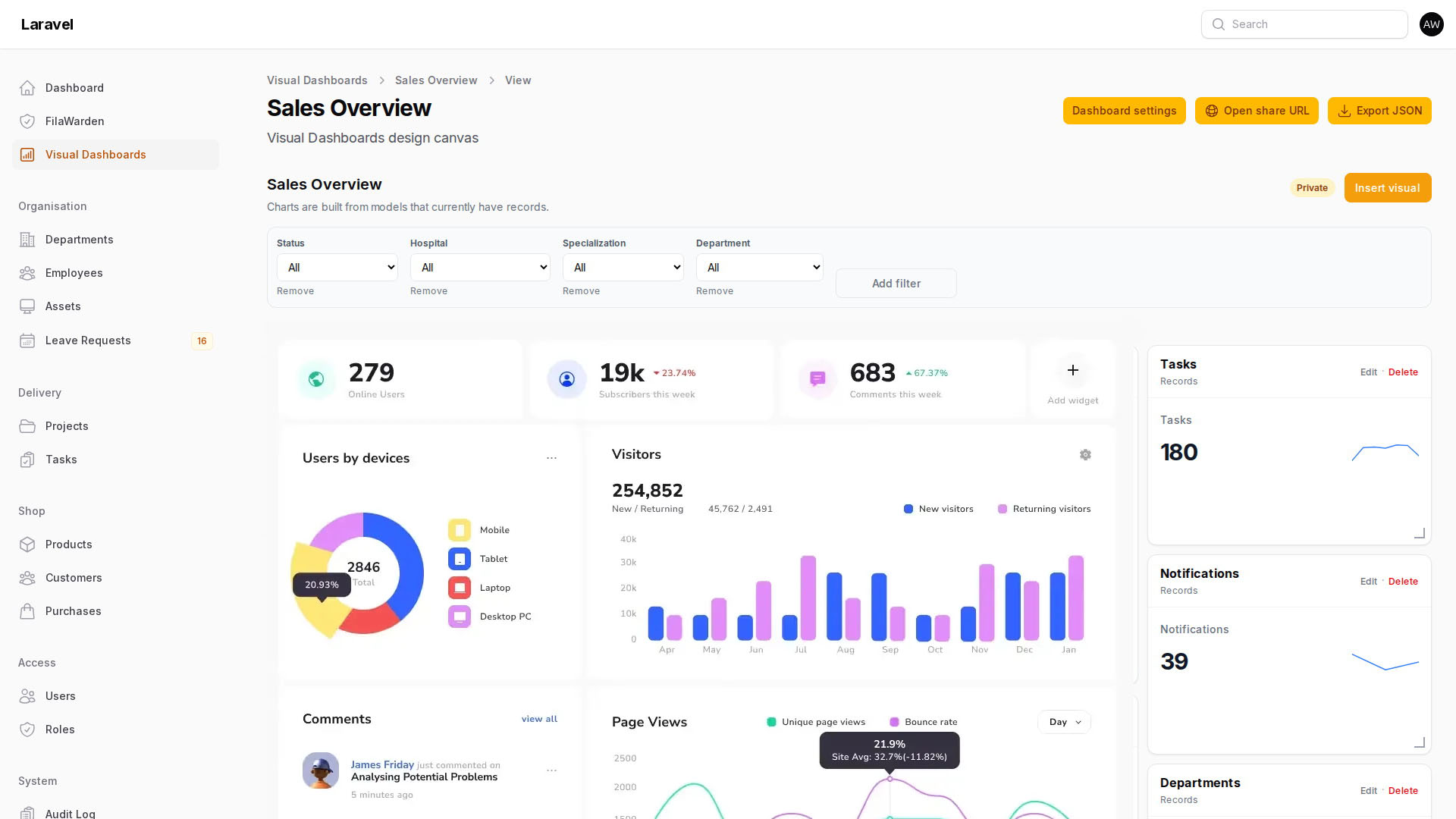Screen dimensions: 1456x819
Task: Select Visual Dashboards in sidebar
Action: click(115, 155)
